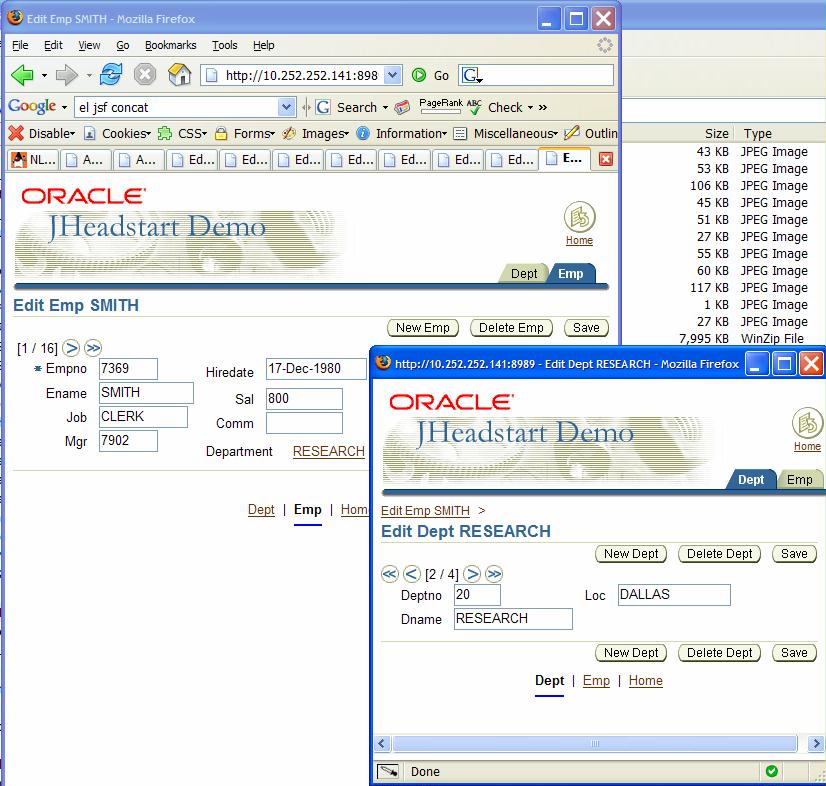This screenshot has width=826, height=786.
Task: Go to next Emp record arrow
Action: tap(71, 348)
